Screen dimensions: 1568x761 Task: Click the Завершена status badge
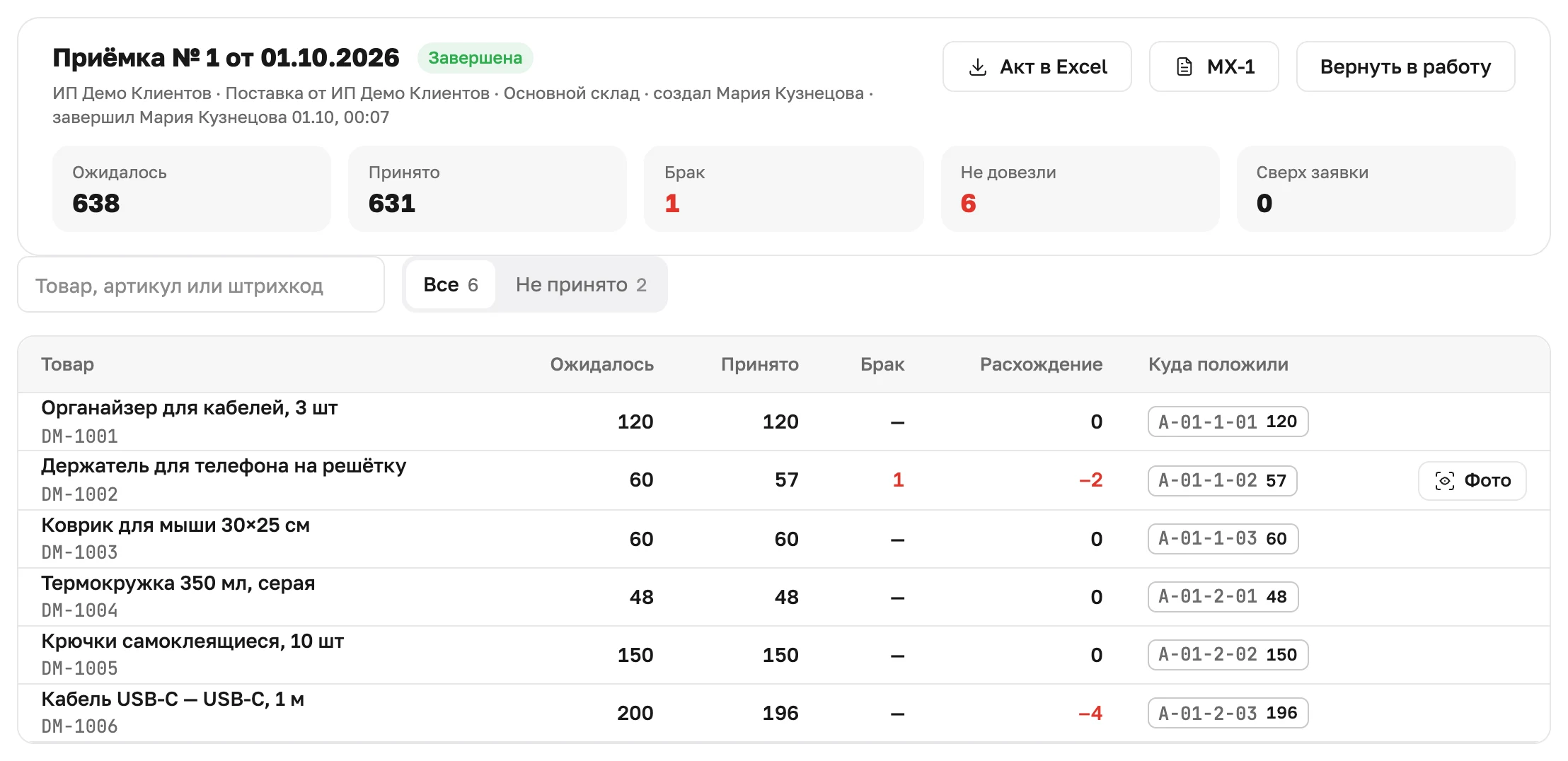click(475, 58)
